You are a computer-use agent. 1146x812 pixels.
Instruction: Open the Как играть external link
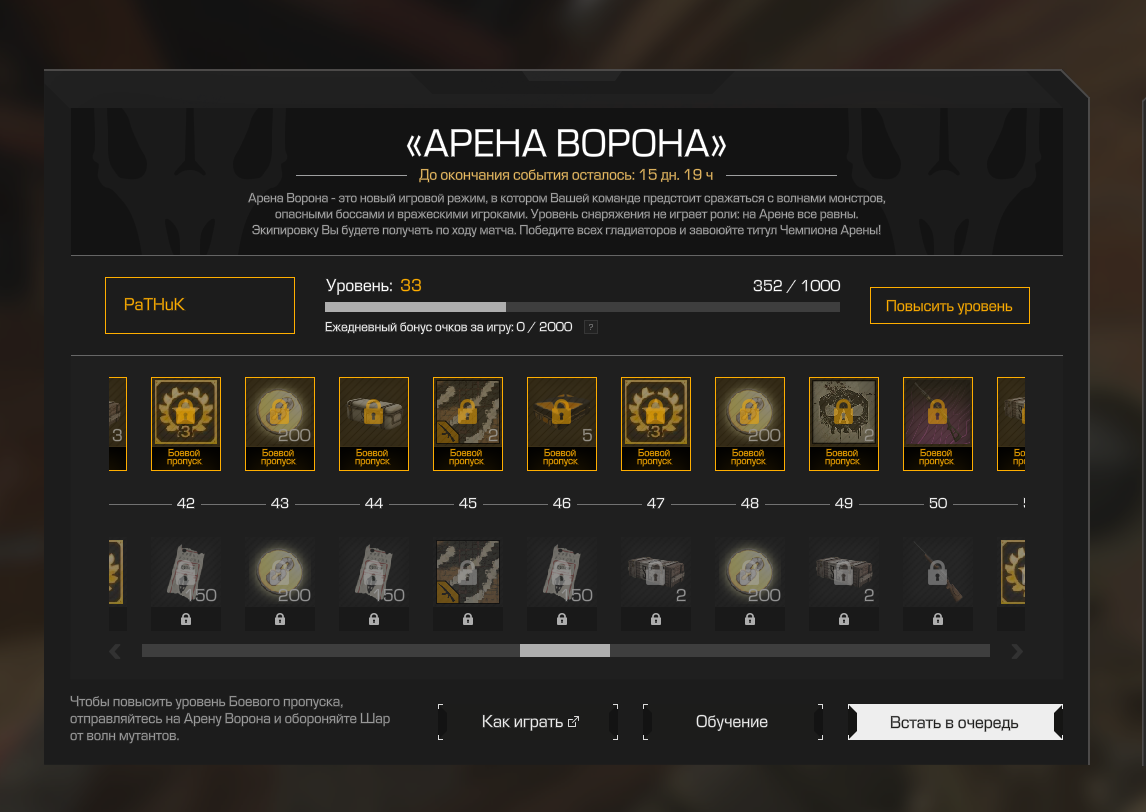pyautogui.click(x=530, y=722)
